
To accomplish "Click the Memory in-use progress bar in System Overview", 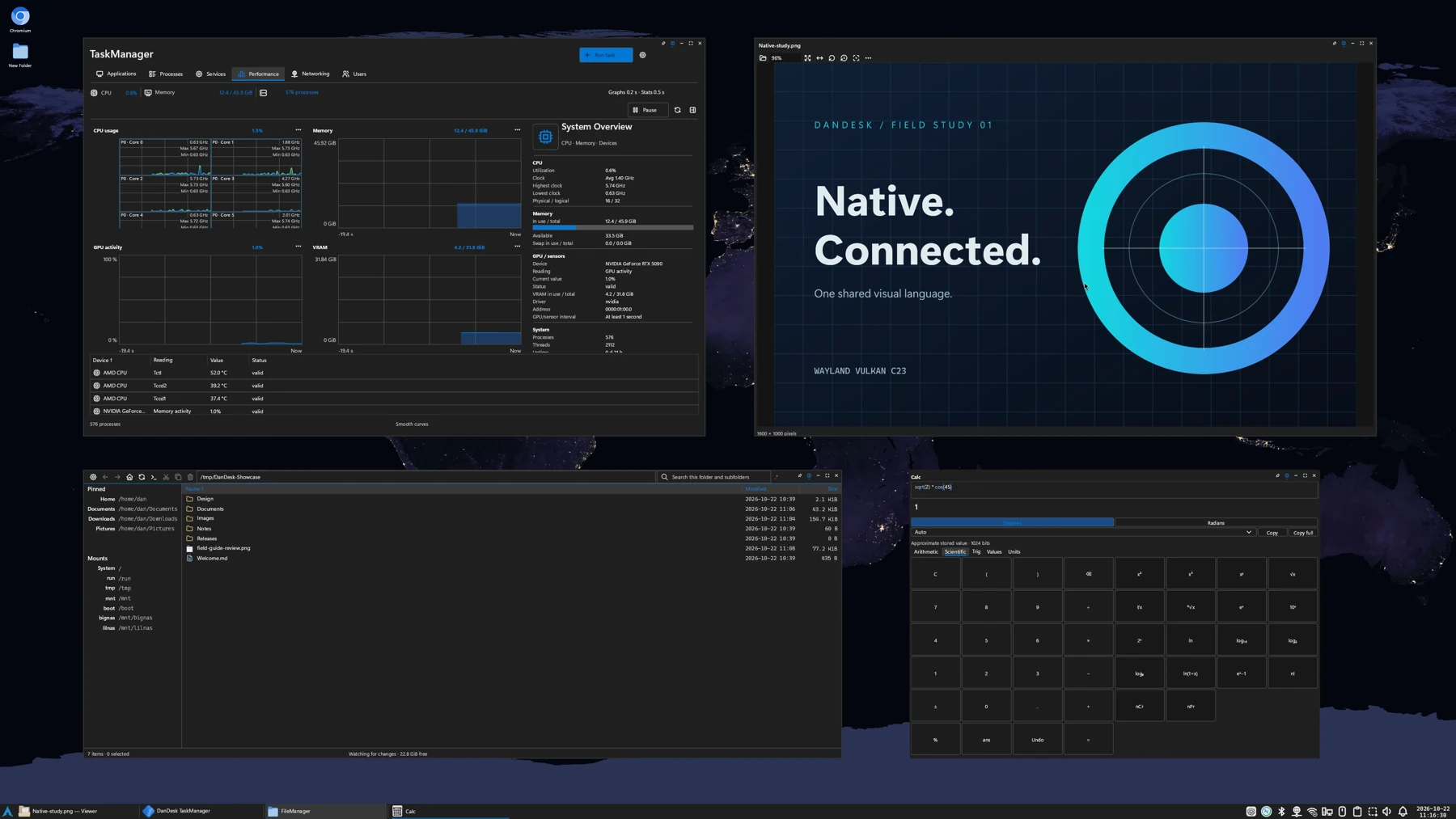I will coord(612,228).
